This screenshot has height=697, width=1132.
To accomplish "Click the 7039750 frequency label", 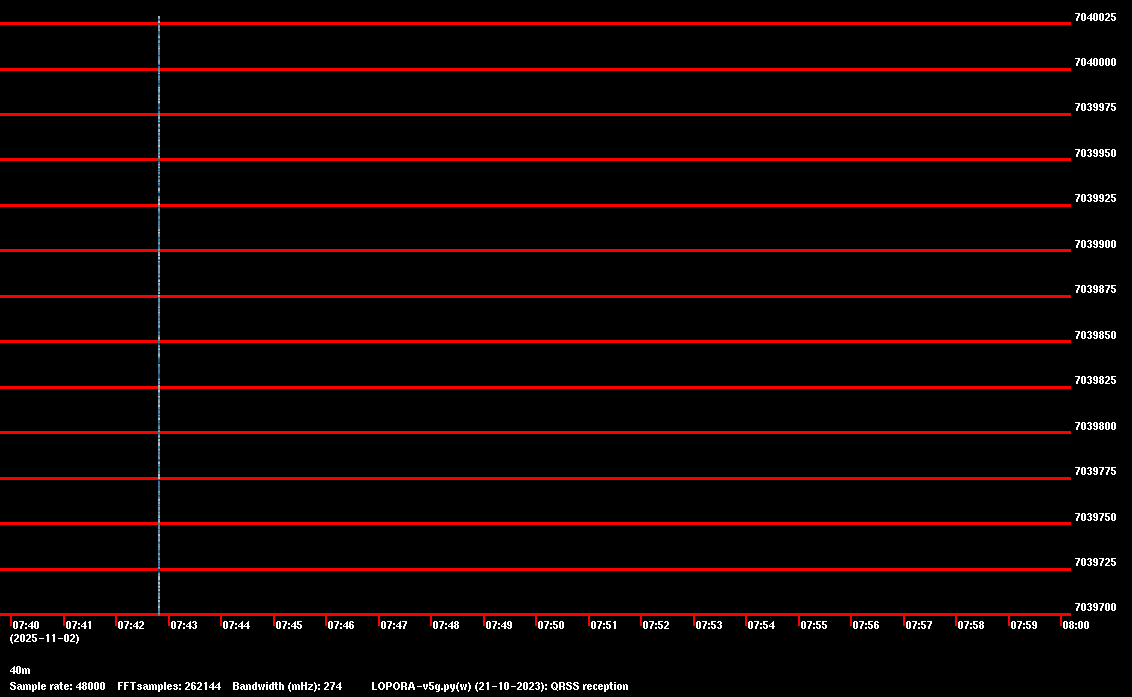I will [x=1095, y=518].
